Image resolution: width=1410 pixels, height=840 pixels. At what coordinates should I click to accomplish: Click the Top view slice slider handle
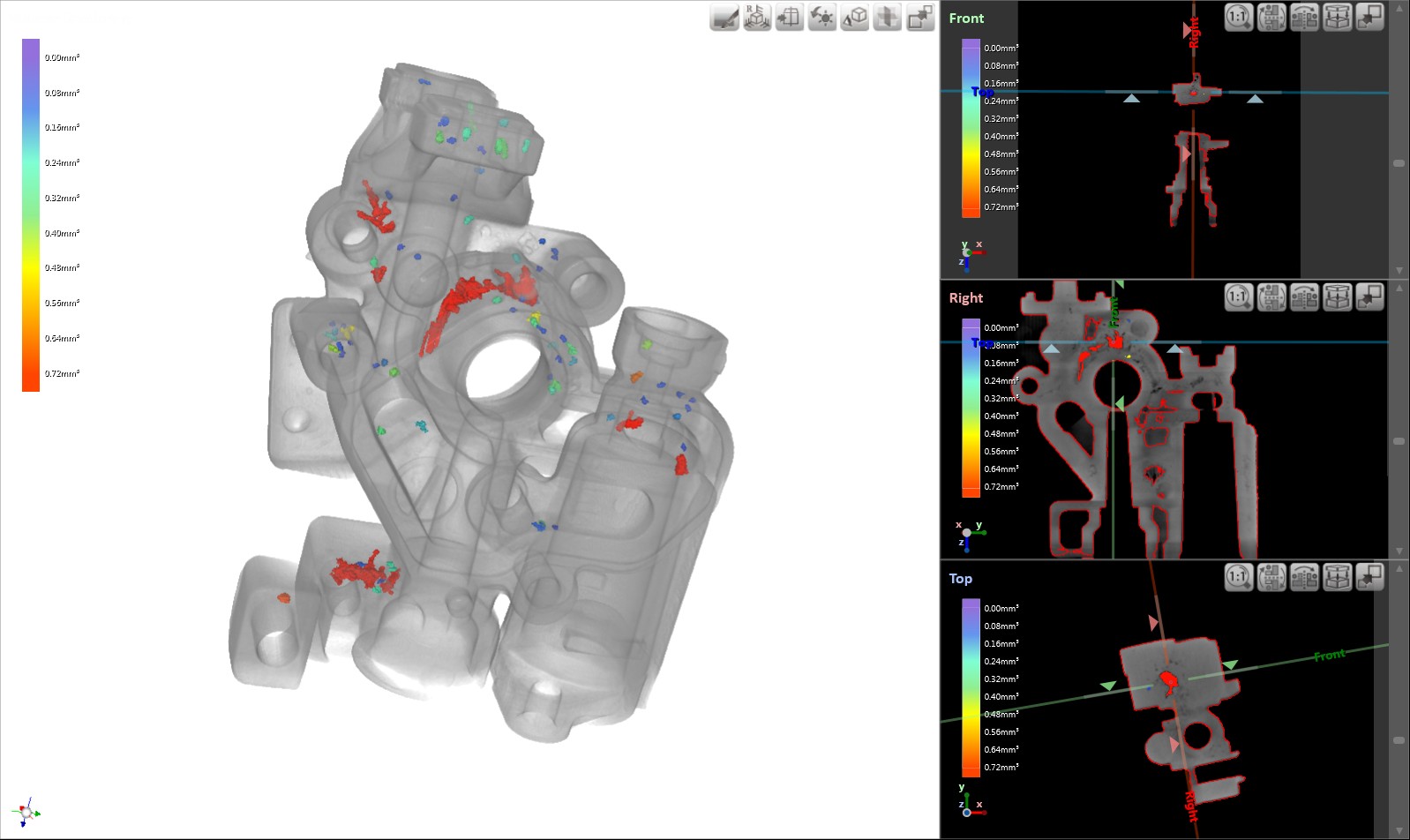[x=1399, y=740]
